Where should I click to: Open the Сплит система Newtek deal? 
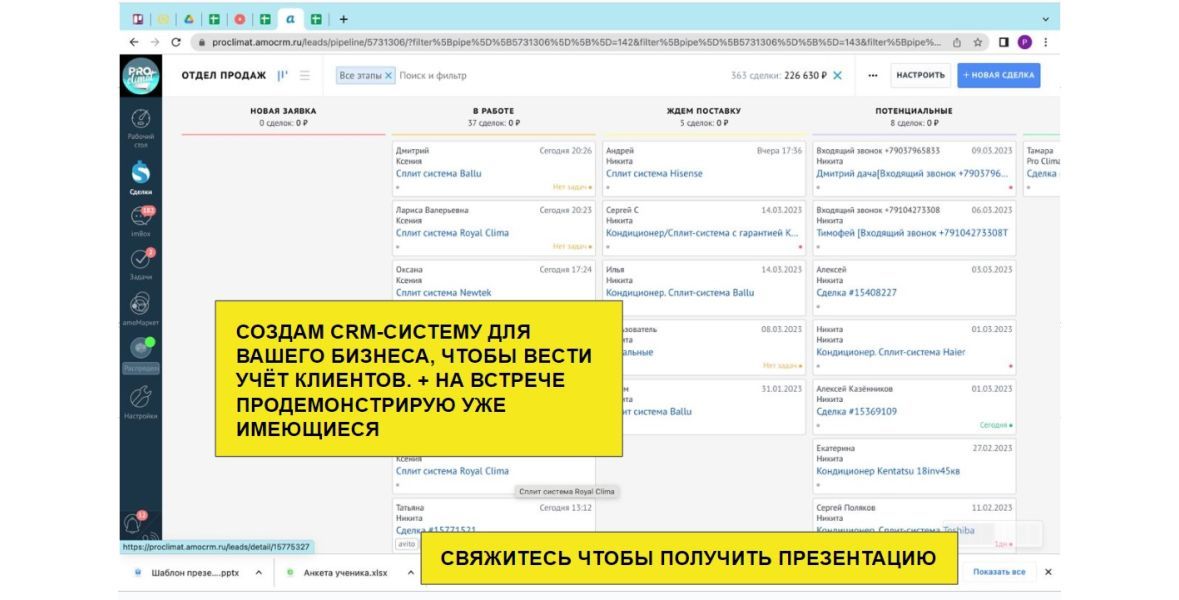click(443, 292)
